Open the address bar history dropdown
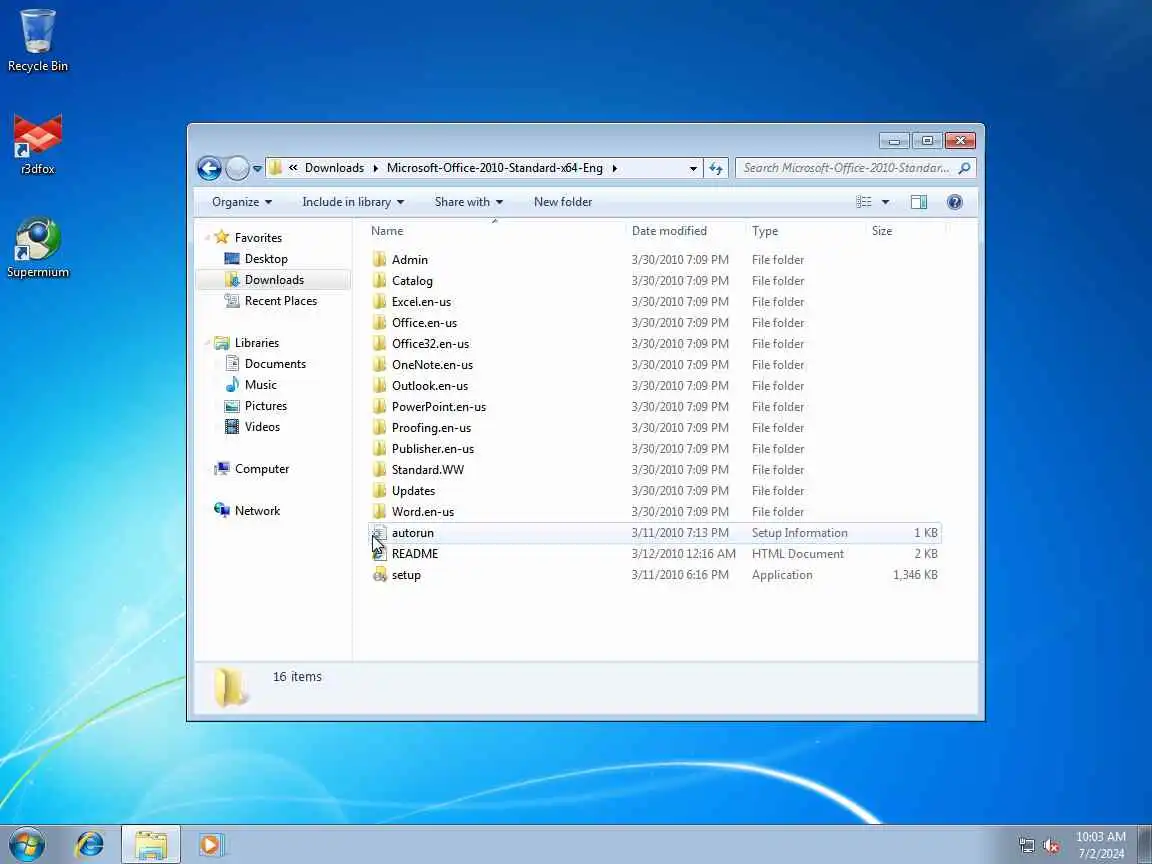The width and height of the screenshot is (1152, 864). 693,168
